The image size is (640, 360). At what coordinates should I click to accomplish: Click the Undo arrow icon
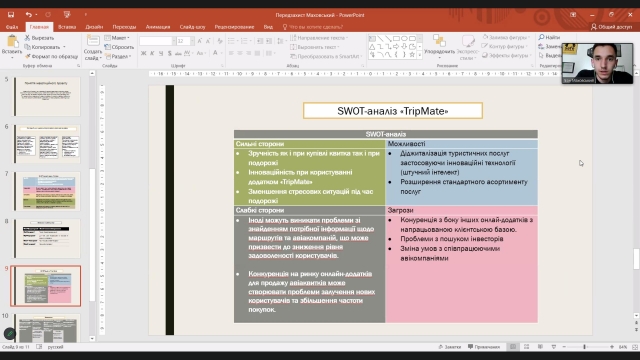(x=29, y=15)
